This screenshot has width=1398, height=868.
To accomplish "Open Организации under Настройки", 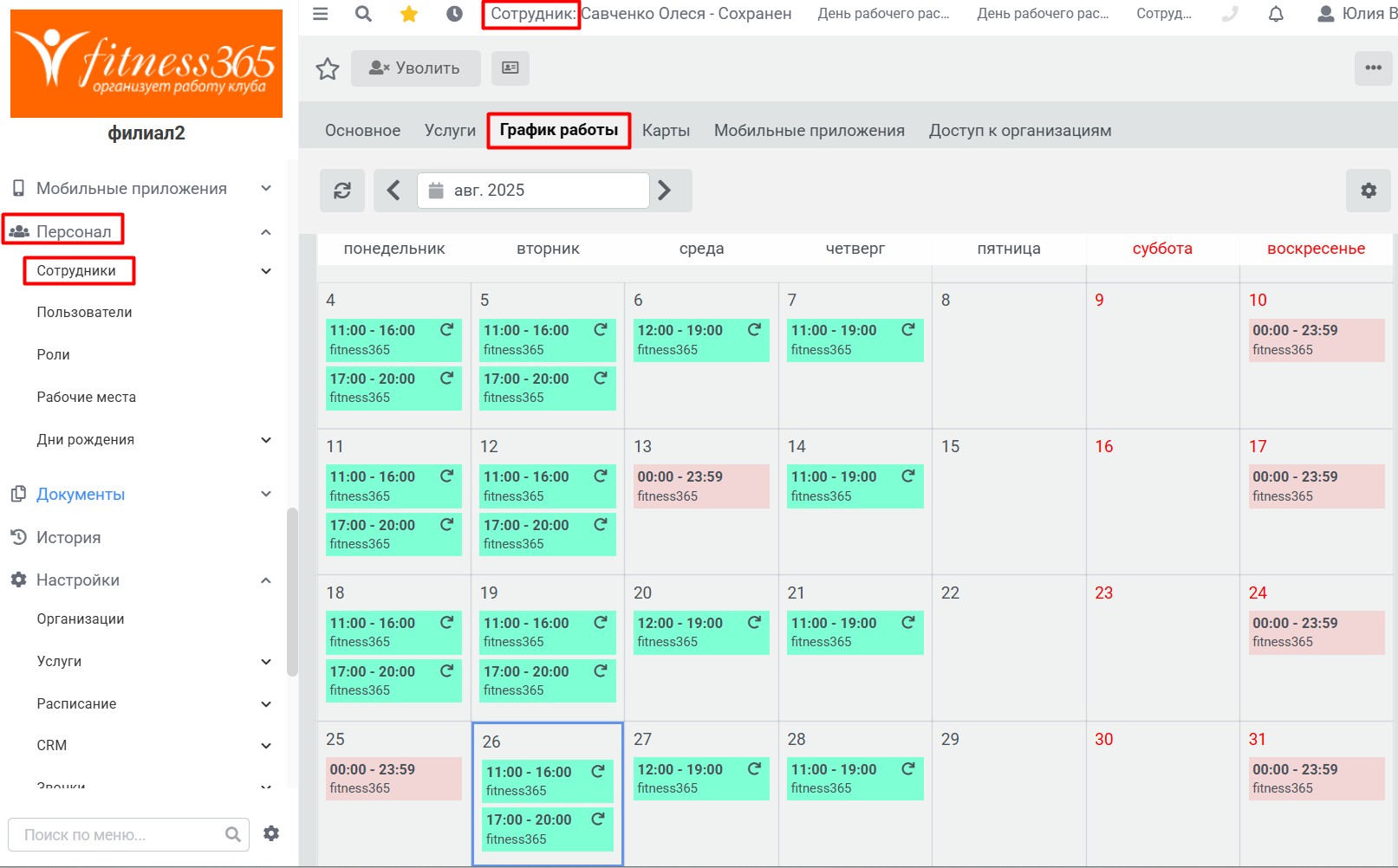I will coord(80,619).
